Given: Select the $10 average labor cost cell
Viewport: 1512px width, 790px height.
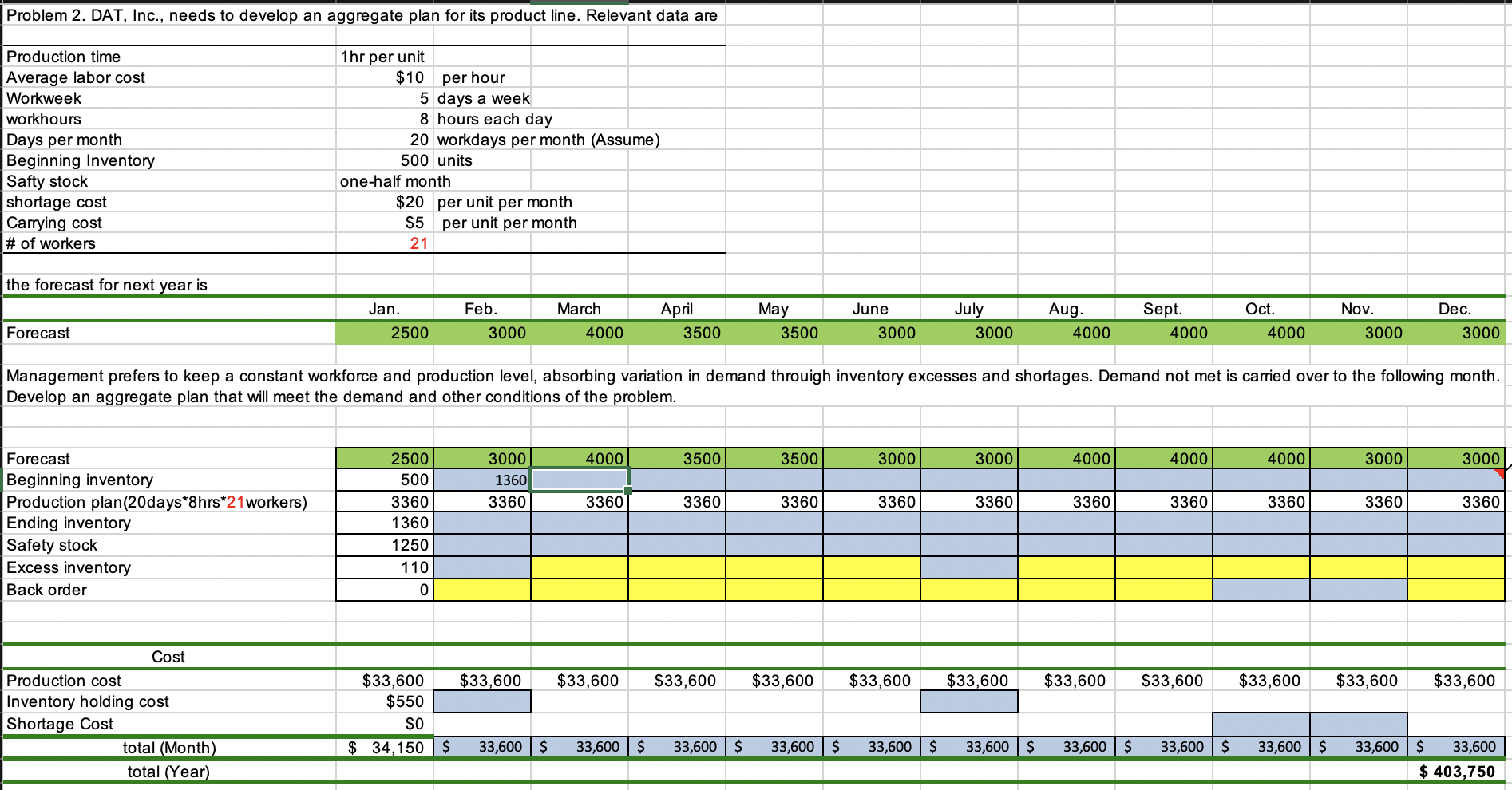Looking at the screenshot, I should coord(385,77).
